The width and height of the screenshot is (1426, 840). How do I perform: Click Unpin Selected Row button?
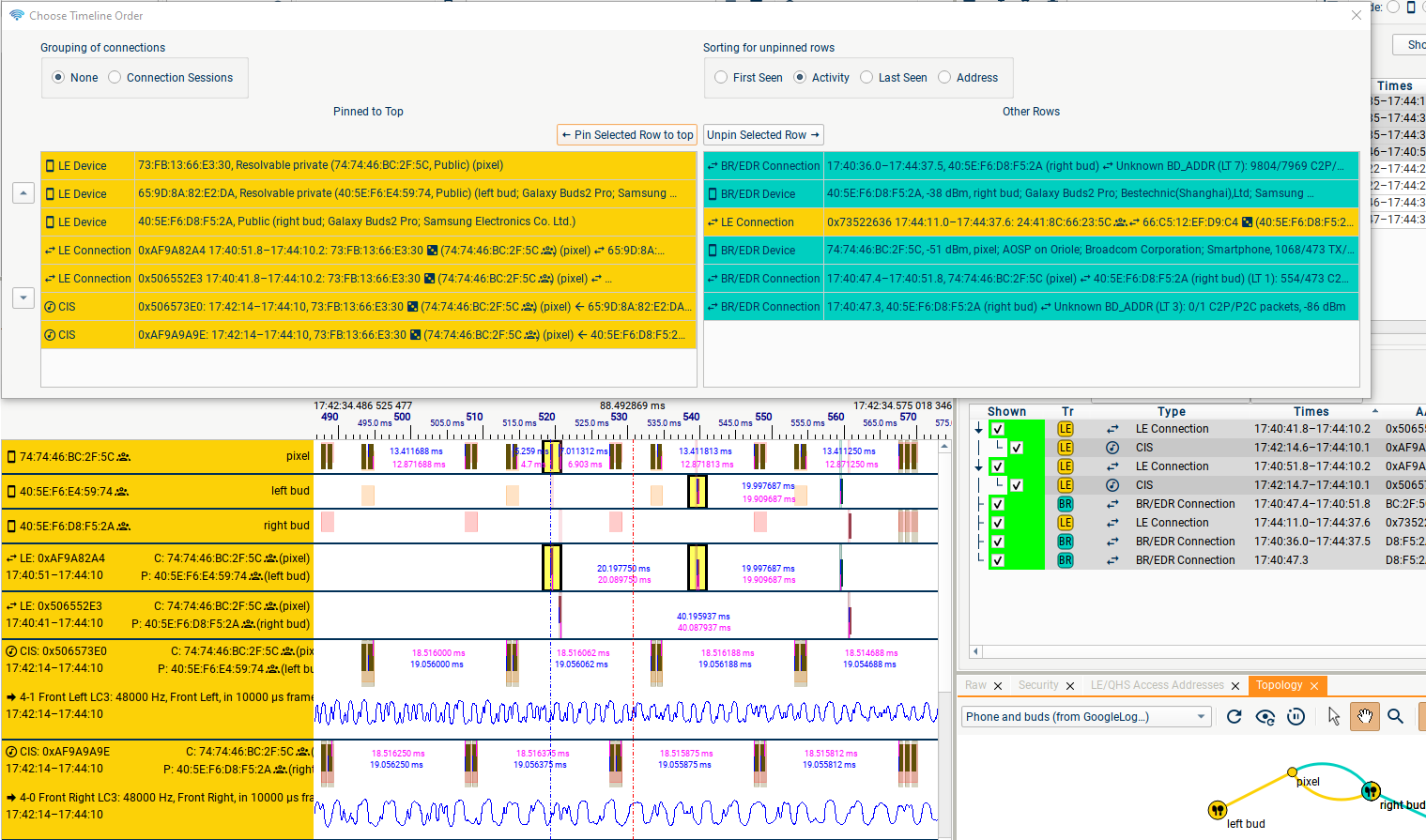coord(763,135)
